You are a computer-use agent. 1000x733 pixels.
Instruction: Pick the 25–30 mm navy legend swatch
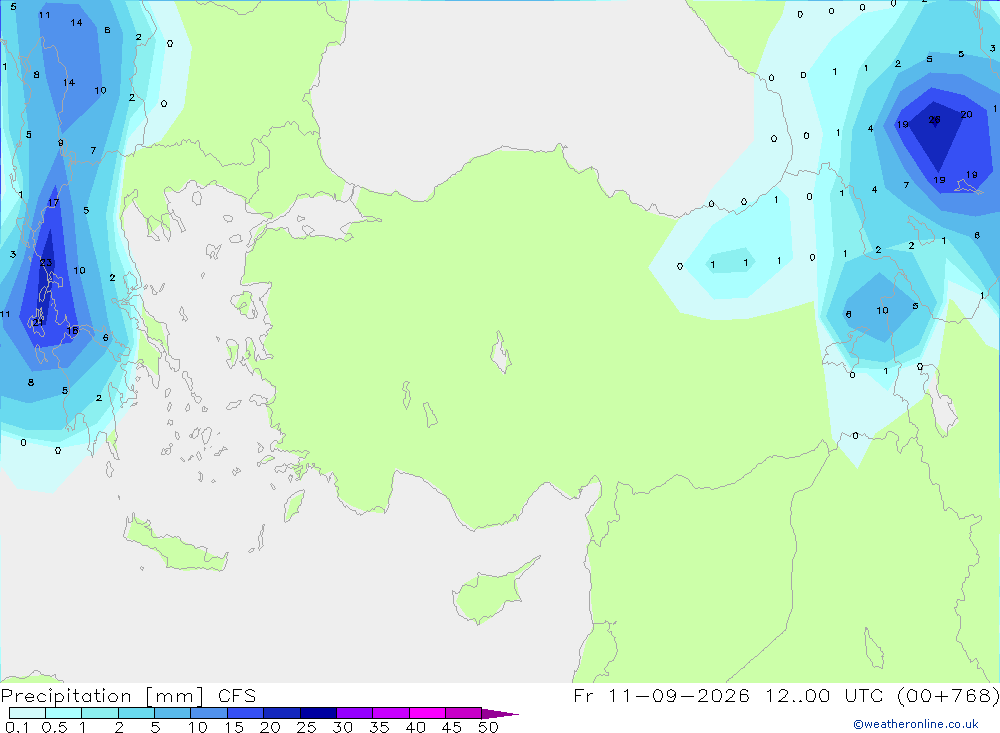pos(318,713)
